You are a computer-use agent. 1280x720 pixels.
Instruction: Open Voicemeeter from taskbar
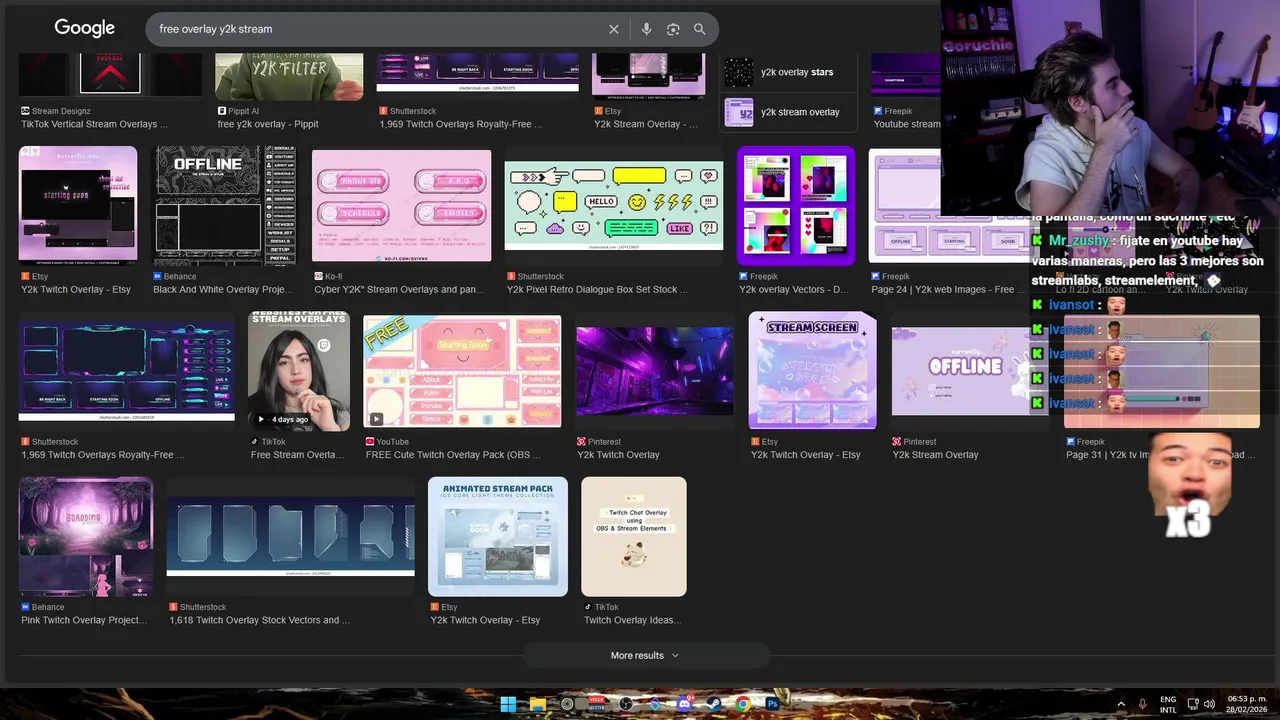pyautogui.click(x=597, y=704)
